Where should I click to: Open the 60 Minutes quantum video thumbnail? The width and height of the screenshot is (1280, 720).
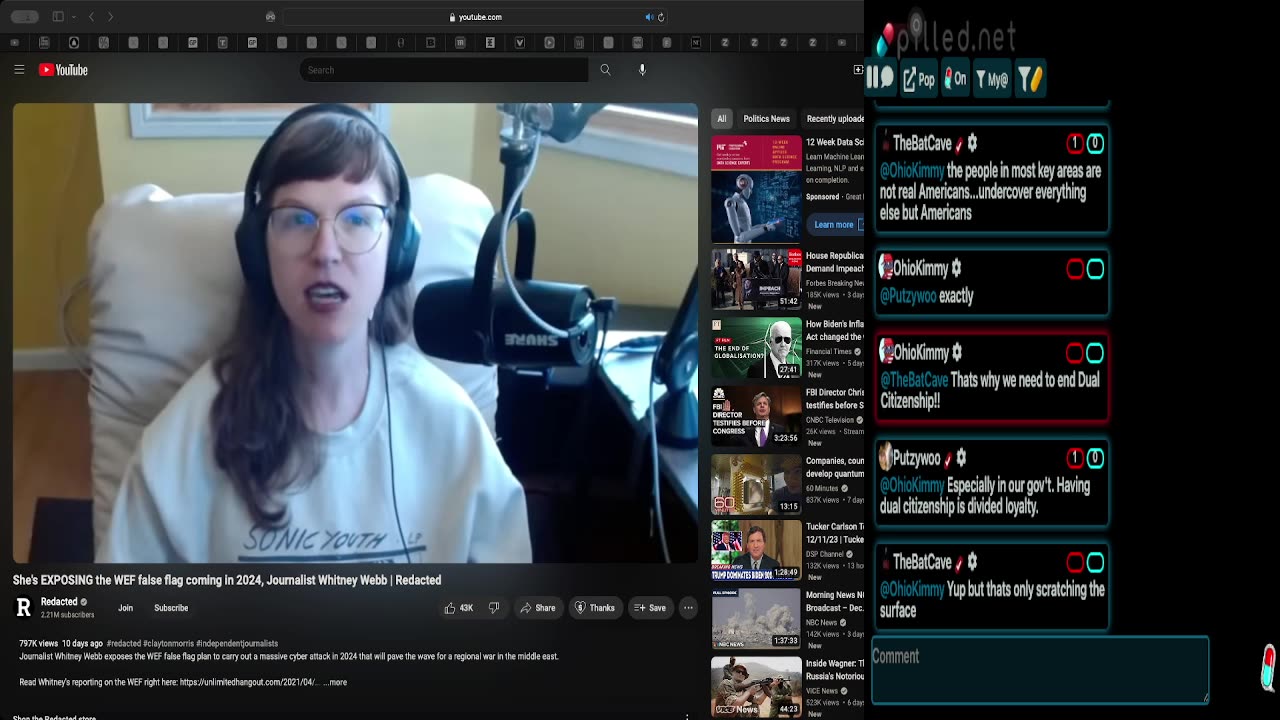coord(756,484)
